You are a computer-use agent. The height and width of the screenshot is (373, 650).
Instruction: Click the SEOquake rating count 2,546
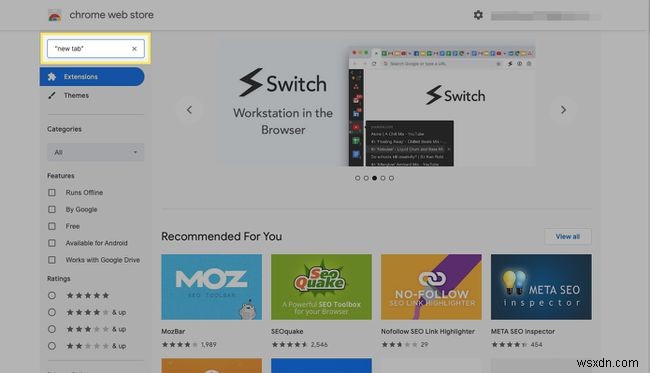pyautogui.click(x=319, y=344)
